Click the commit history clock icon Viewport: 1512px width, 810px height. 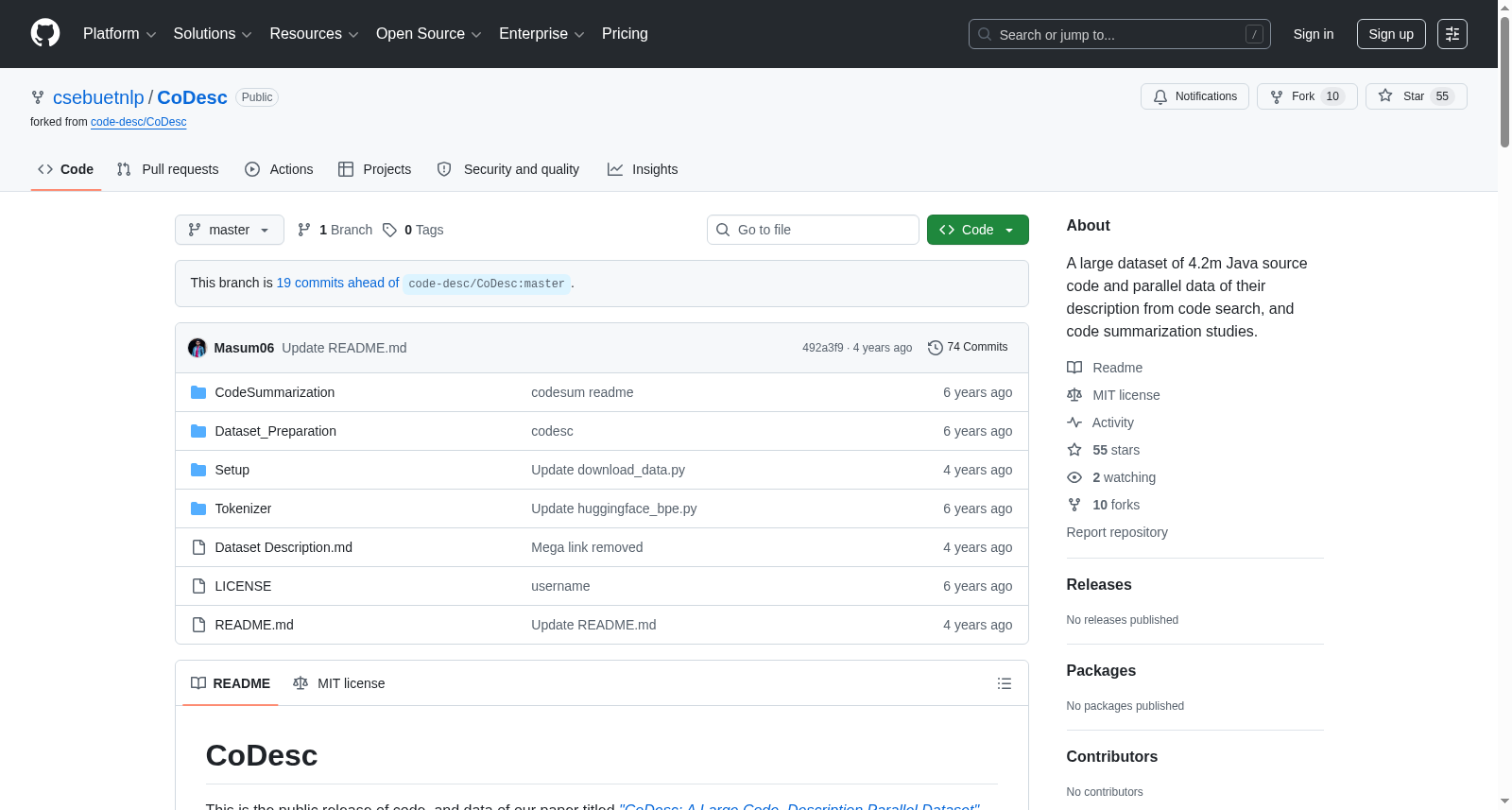point(936,348)
